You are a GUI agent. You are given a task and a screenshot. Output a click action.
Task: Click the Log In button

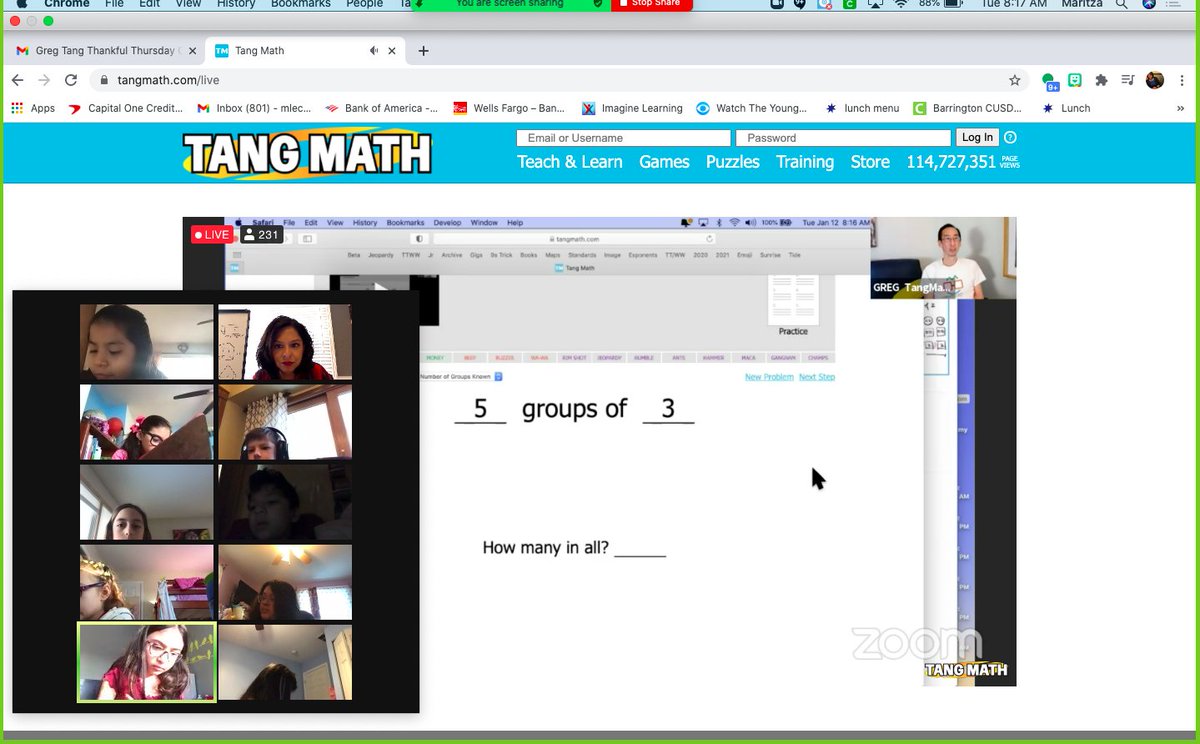point(977,138)
